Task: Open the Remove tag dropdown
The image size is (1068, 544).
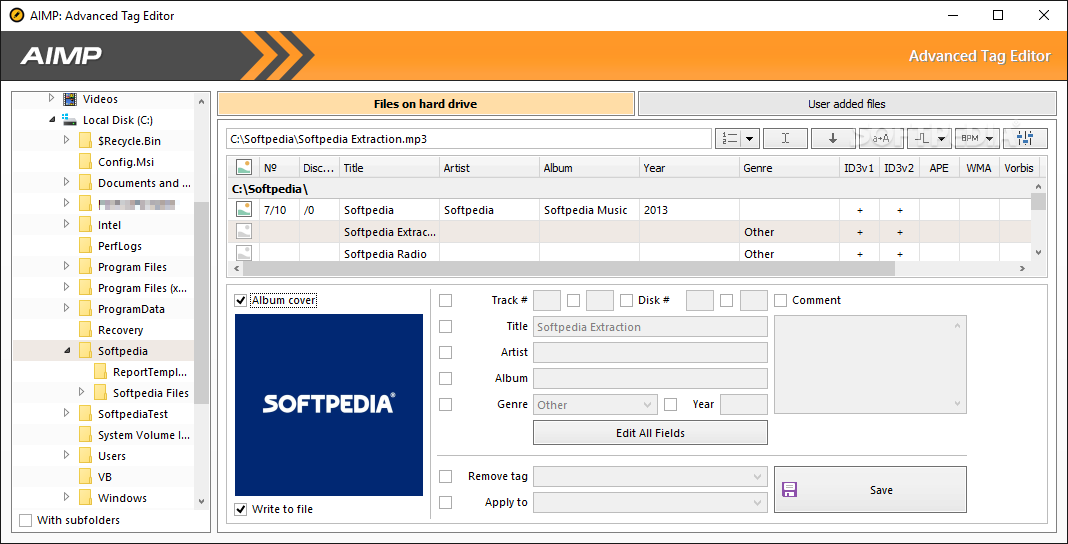Action: click(650, 477)
